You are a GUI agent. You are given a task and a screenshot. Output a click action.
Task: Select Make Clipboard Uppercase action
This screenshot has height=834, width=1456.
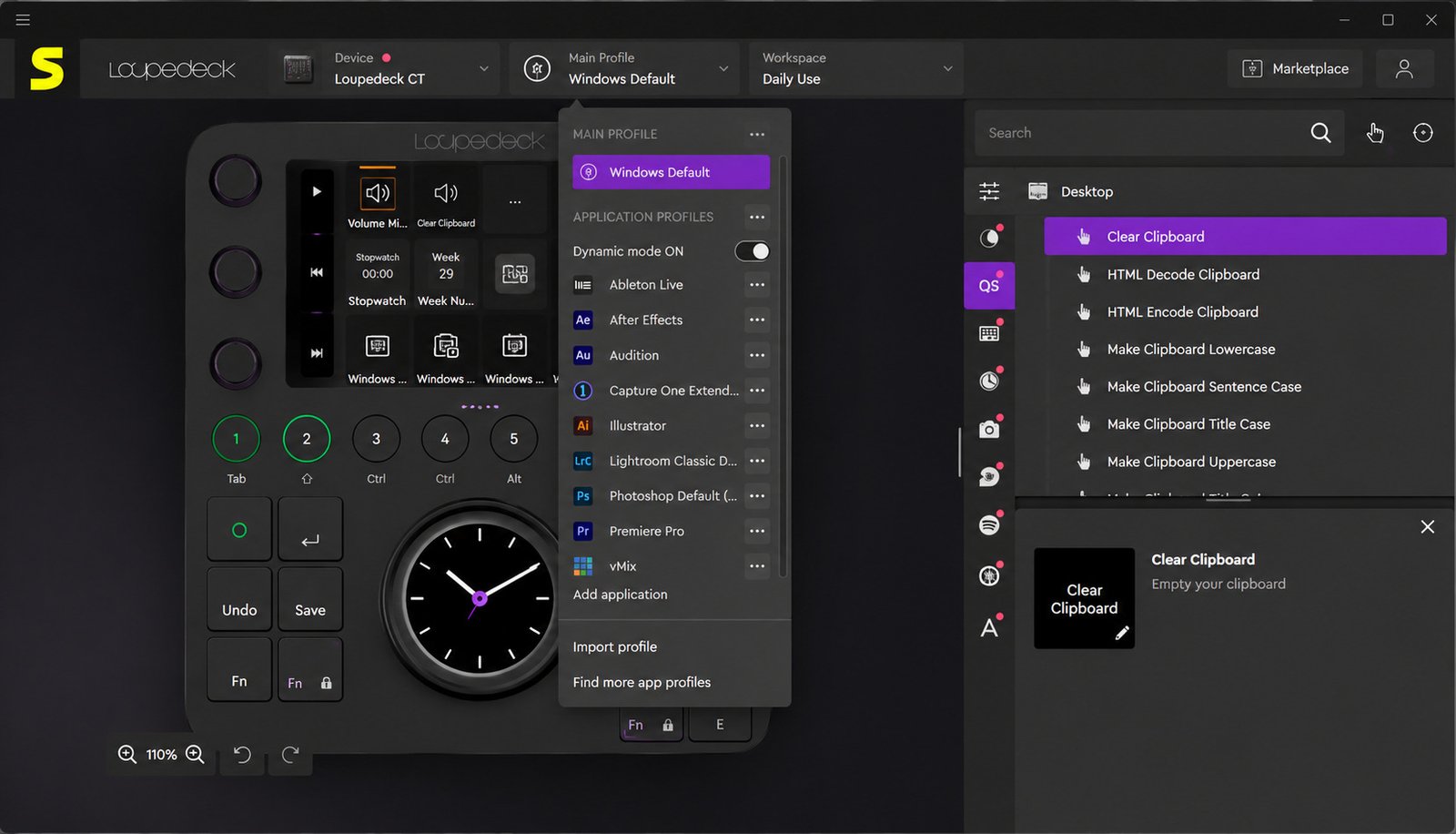point(1245,462)
